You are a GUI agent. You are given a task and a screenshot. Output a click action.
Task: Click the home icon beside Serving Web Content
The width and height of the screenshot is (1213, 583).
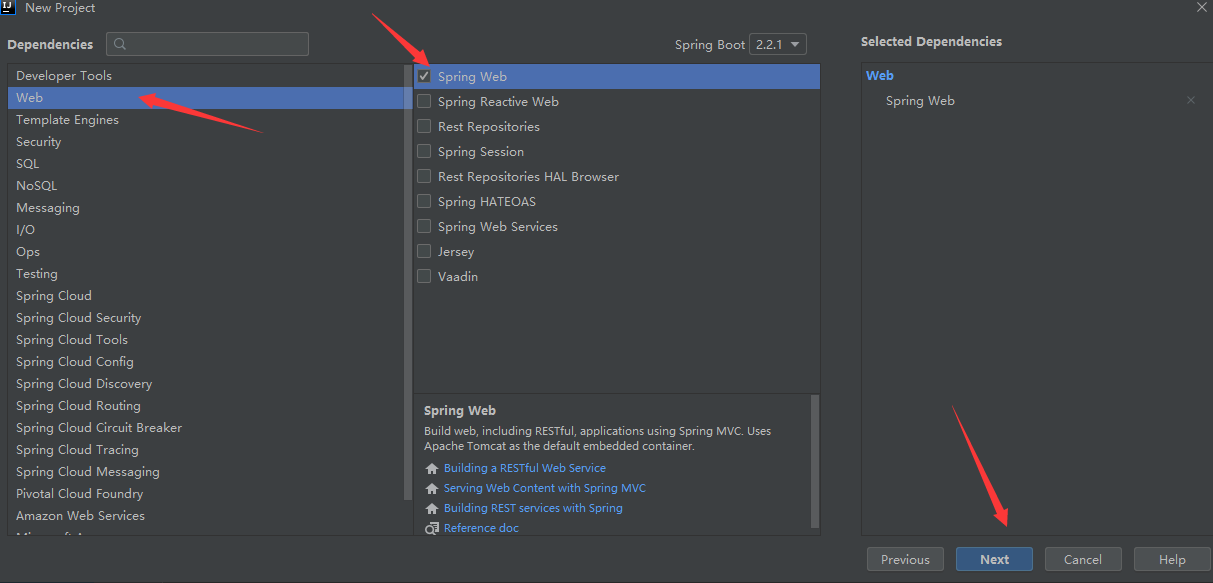coord(432,488)
